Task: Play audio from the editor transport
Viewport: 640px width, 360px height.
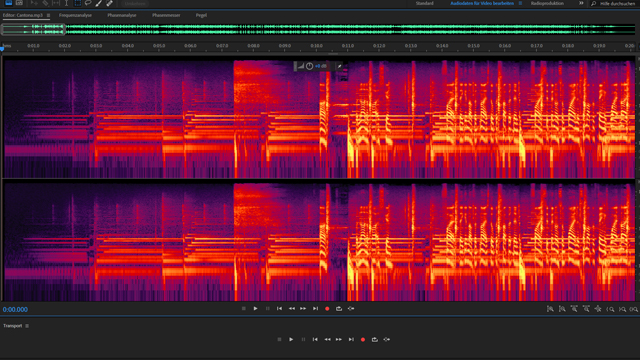Action: (x=256, y=309)
